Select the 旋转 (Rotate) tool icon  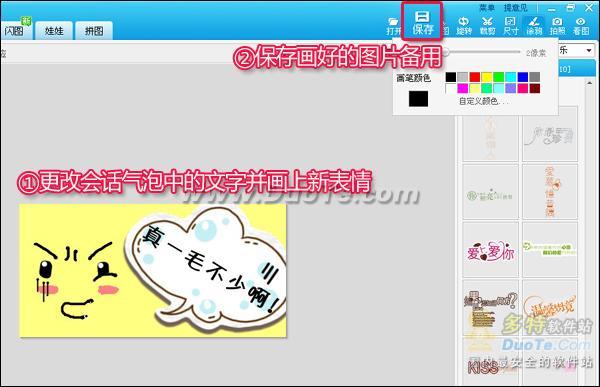point(464,26)
